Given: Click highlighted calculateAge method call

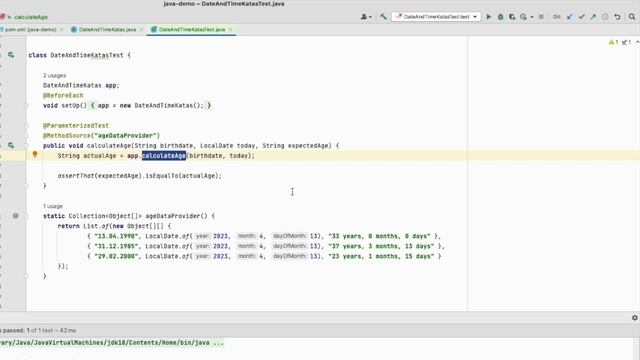Looking at the screenshot, I should click(x=164, y=156).
